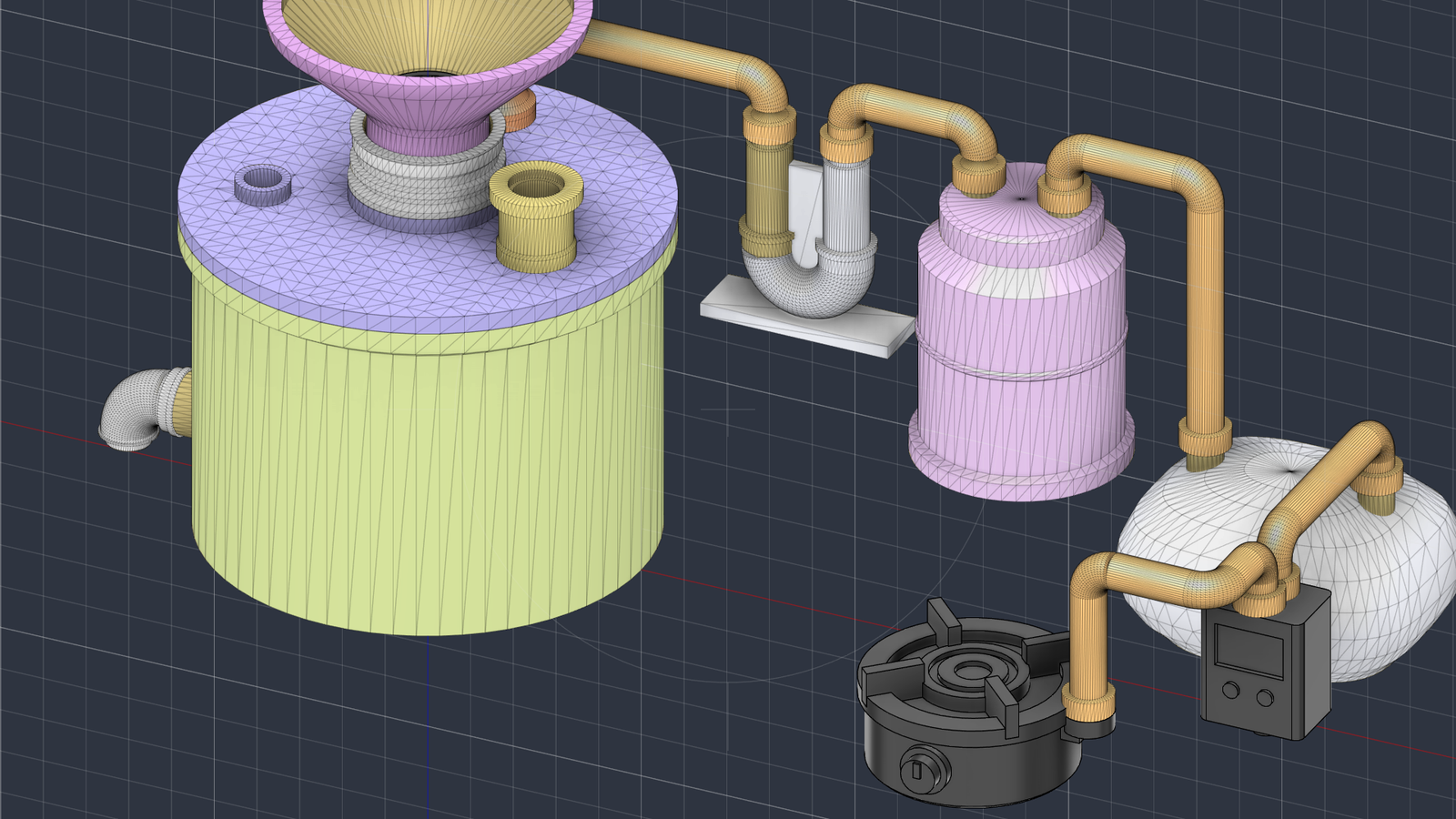Viewport: 1456px width, 819px height.
Task: Select the small purple ring port on the lid
Action: tap(262, 186)
